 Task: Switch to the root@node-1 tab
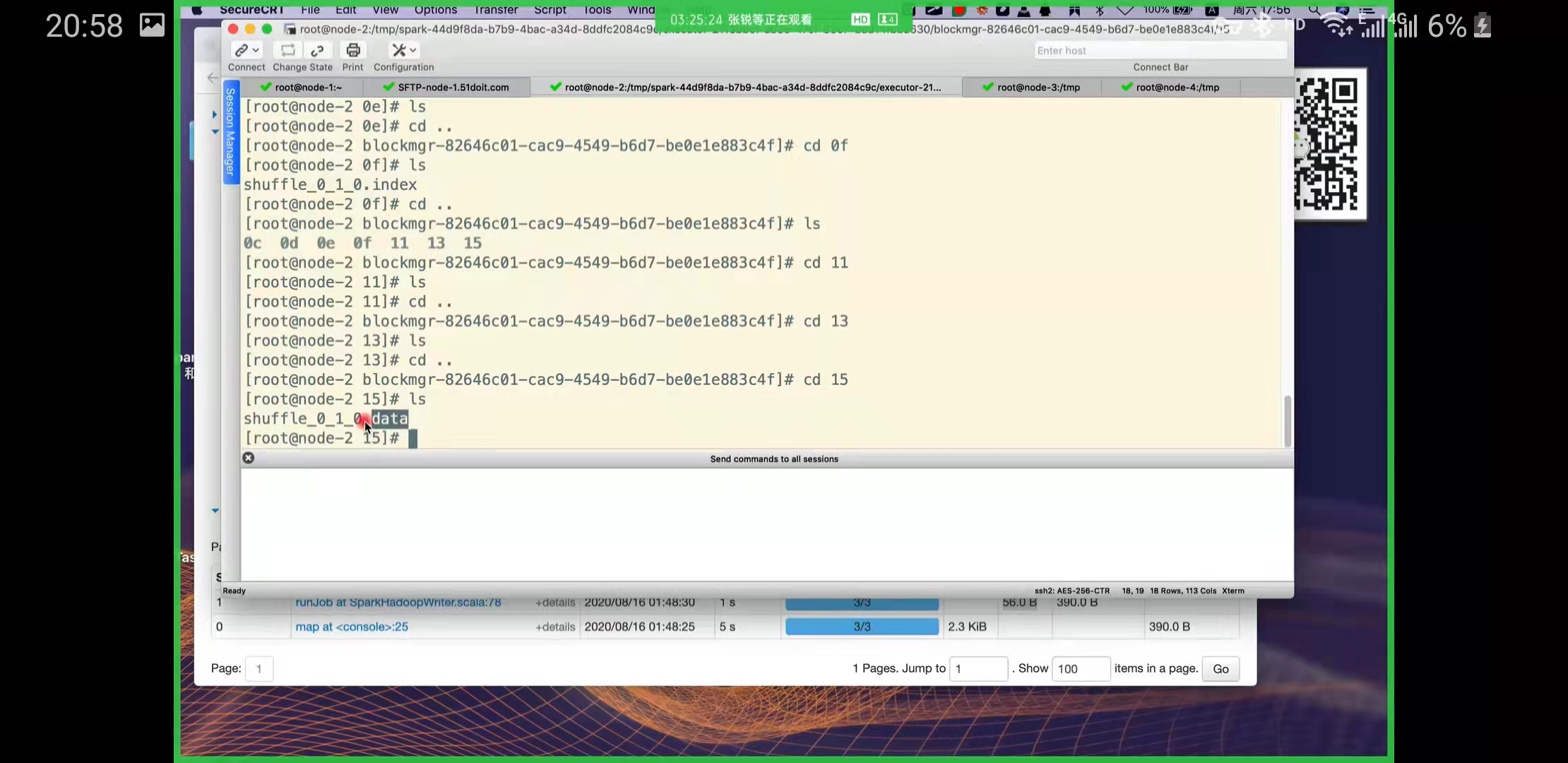coord(308,88)
